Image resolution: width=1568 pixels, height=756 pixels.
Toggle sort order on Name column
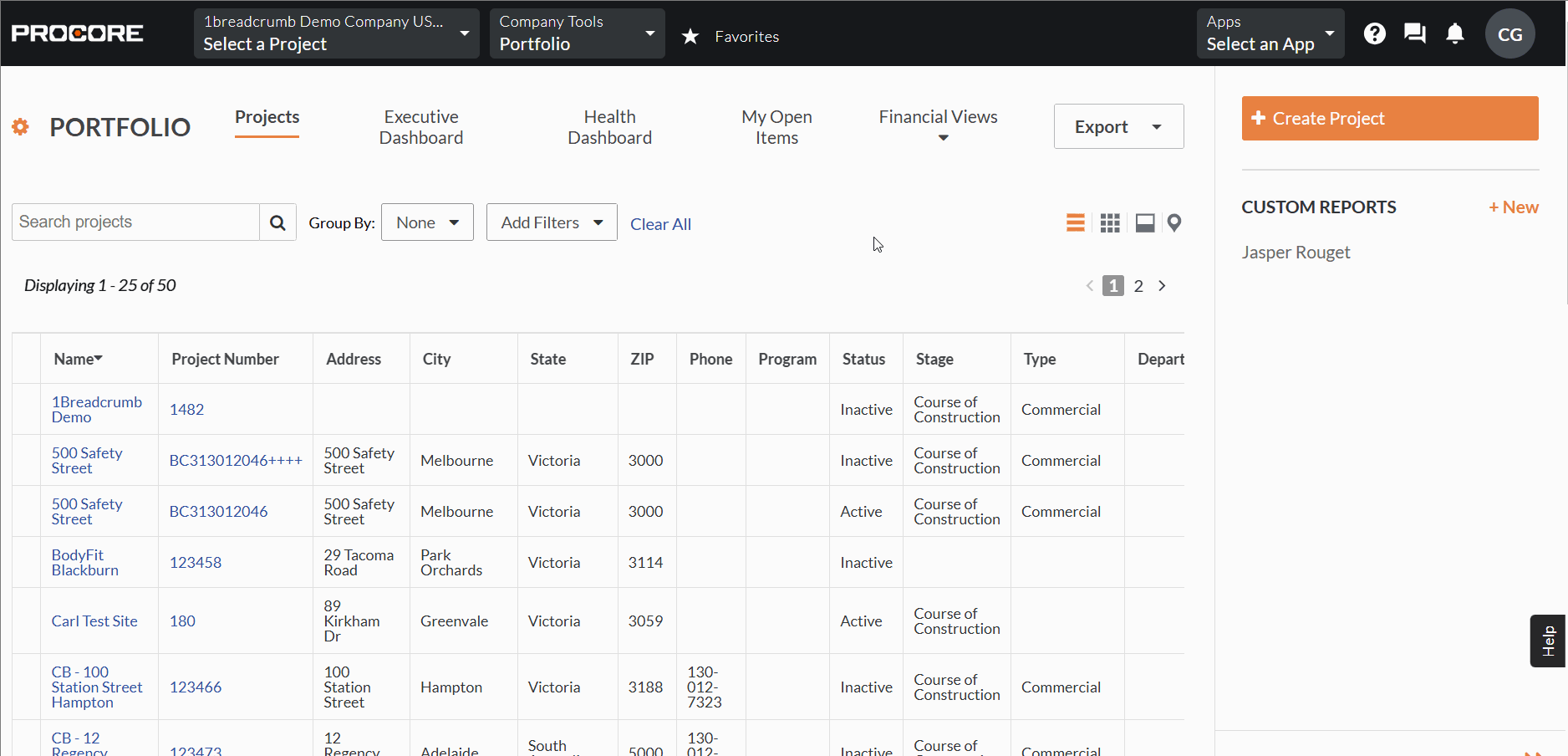pos(78,358)
